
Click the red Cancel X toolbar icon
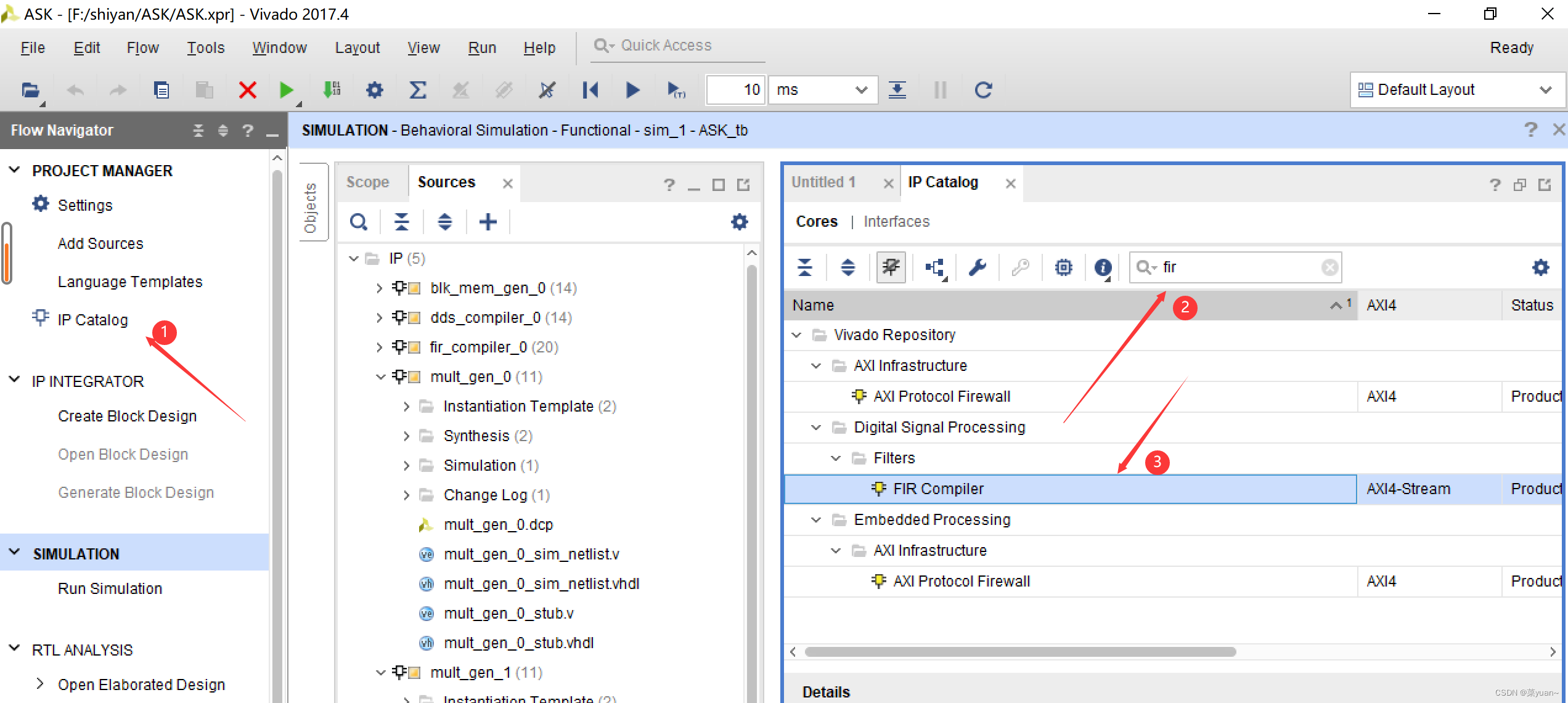tap(247, 90)
